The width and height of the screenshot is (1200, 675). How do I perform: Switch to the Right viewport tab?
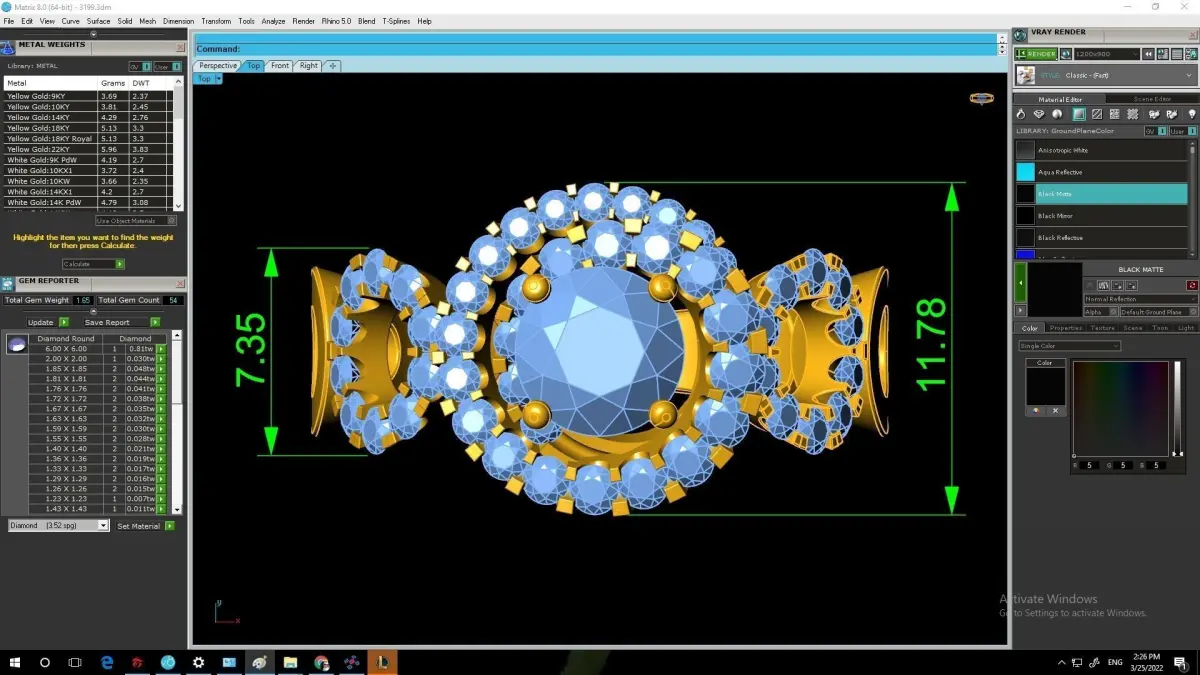pyautogui.click(x=308, y=66)
